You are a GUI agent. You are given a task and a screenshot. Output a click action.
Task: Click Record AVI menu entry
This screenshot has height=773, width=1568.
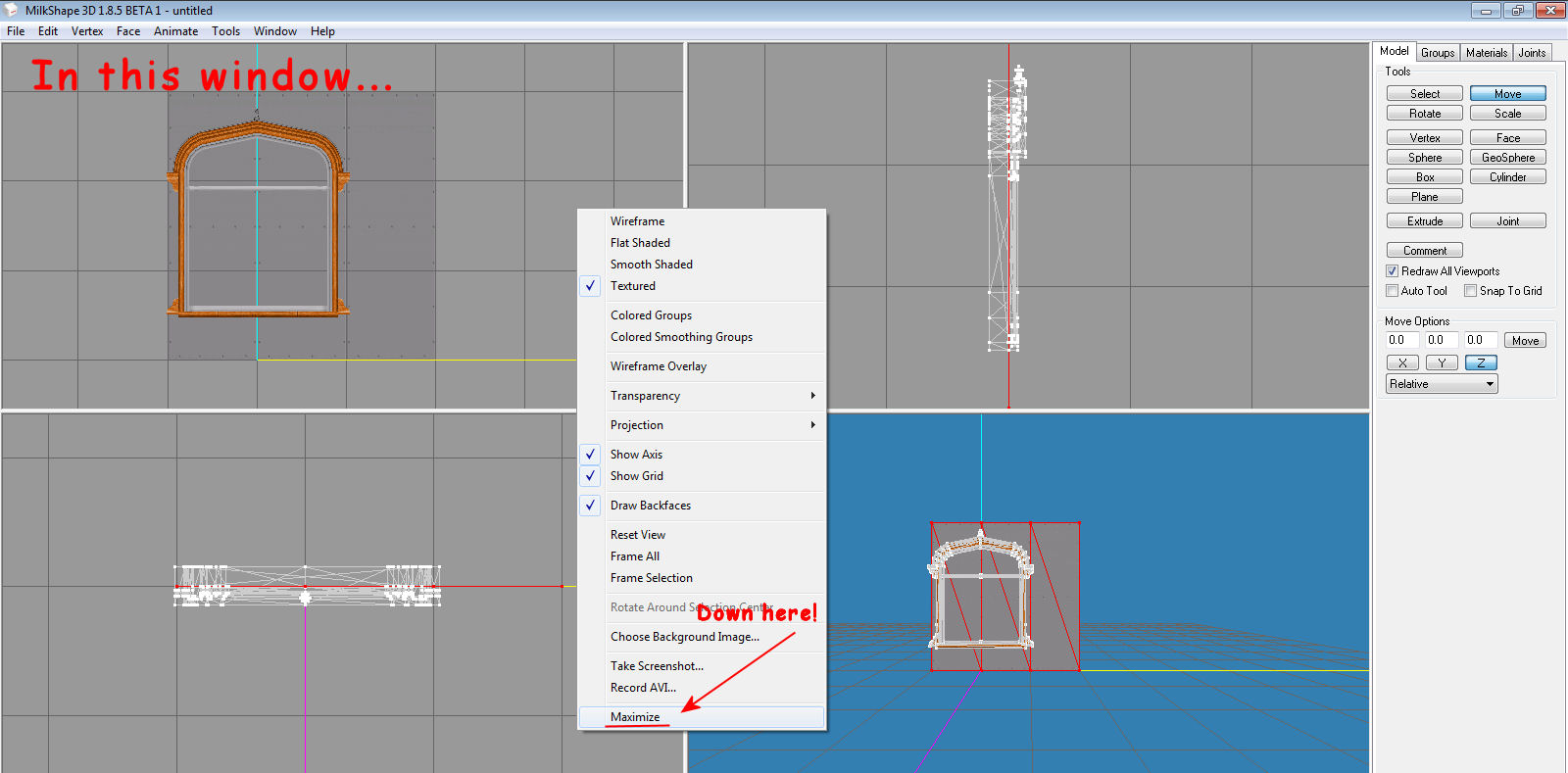[x=702, y=688]
